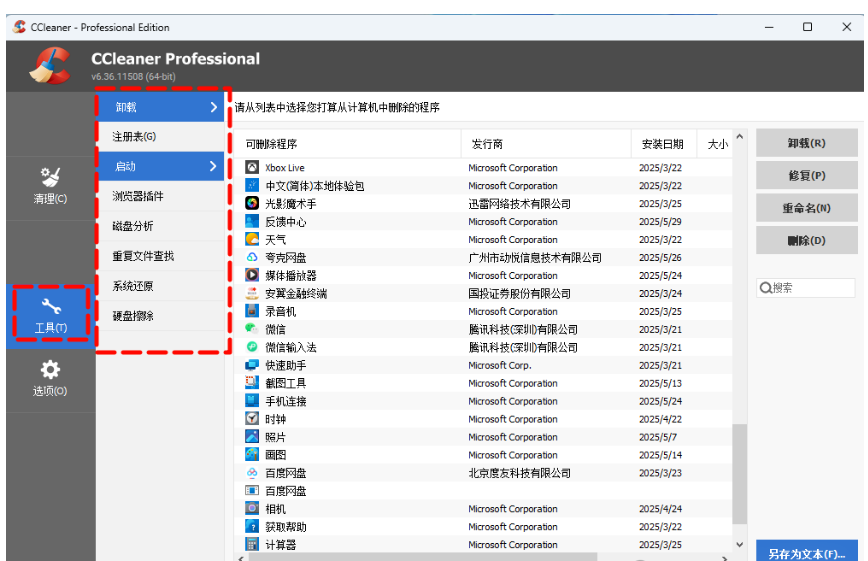Sort by the 可删除程序 column header
868x561 pixels.
point(347,144)
